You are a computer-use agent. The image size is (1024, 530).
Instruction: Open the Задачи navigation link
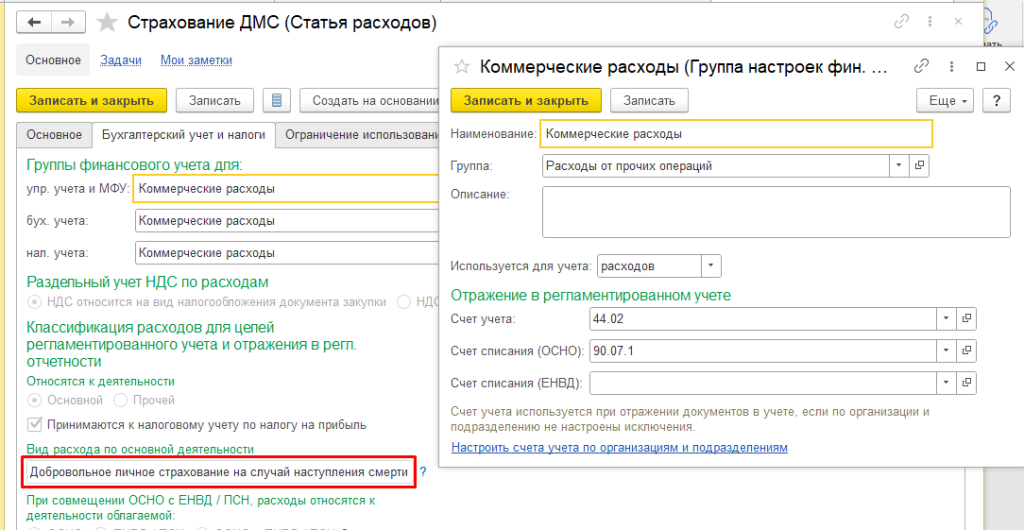click(121, 60)
